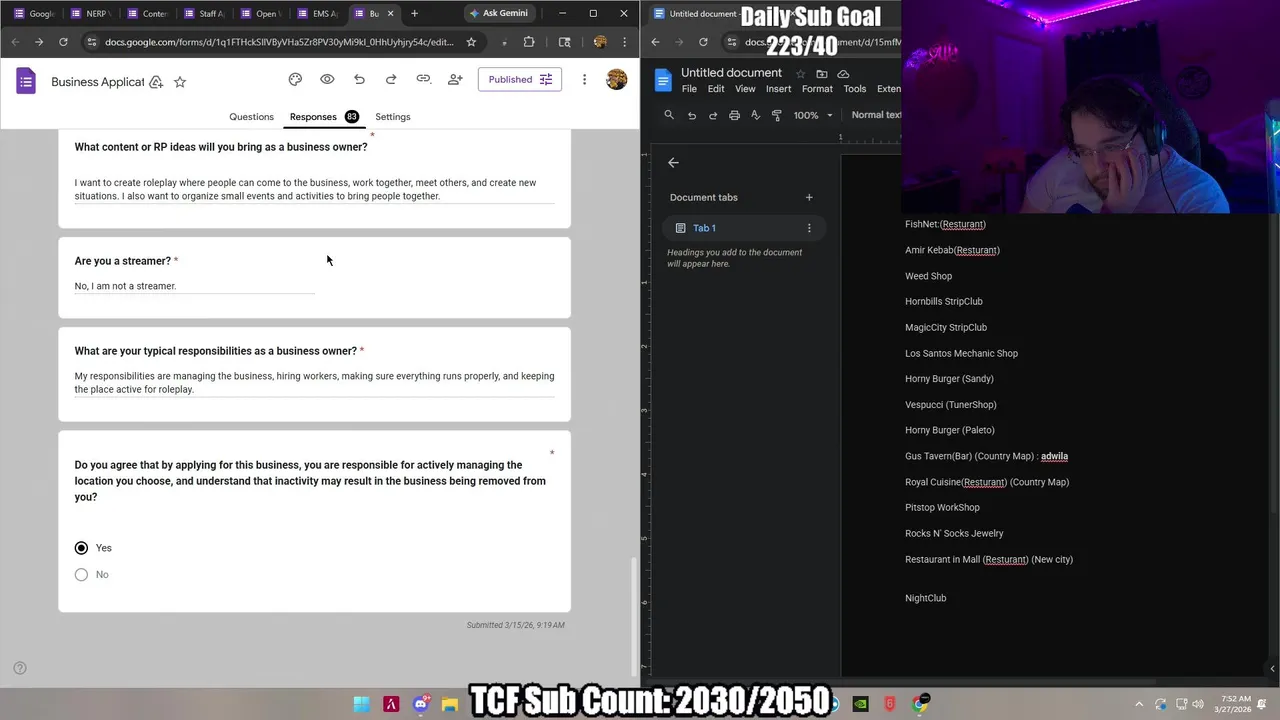The height and width of the screenshot is (720, 1280).
Task: Reload the Google Forms page
Action: [63, 42]
